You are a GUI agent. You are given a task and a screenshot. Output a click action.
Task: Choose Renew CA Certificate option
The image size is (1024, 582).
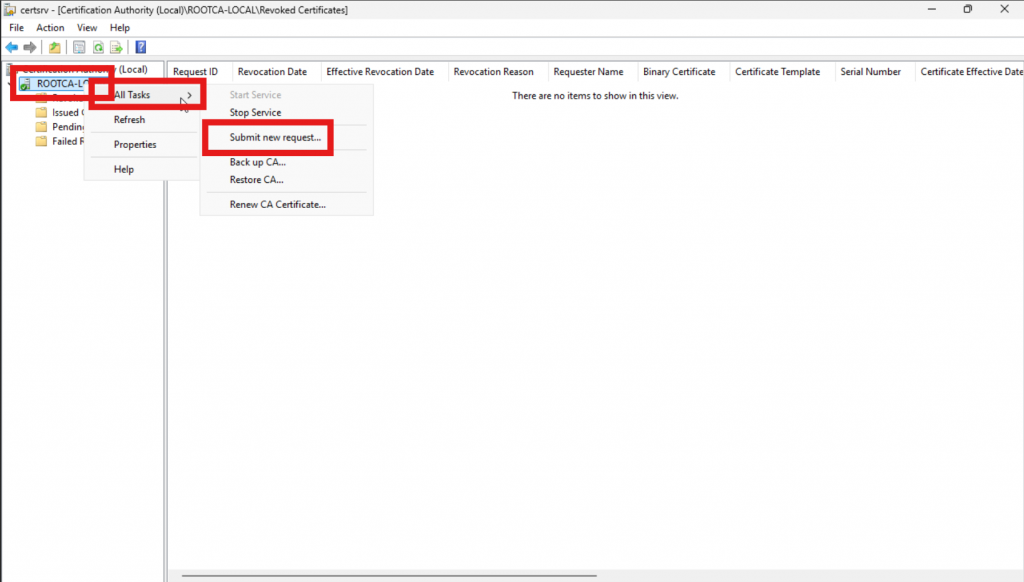coord(277,205)
